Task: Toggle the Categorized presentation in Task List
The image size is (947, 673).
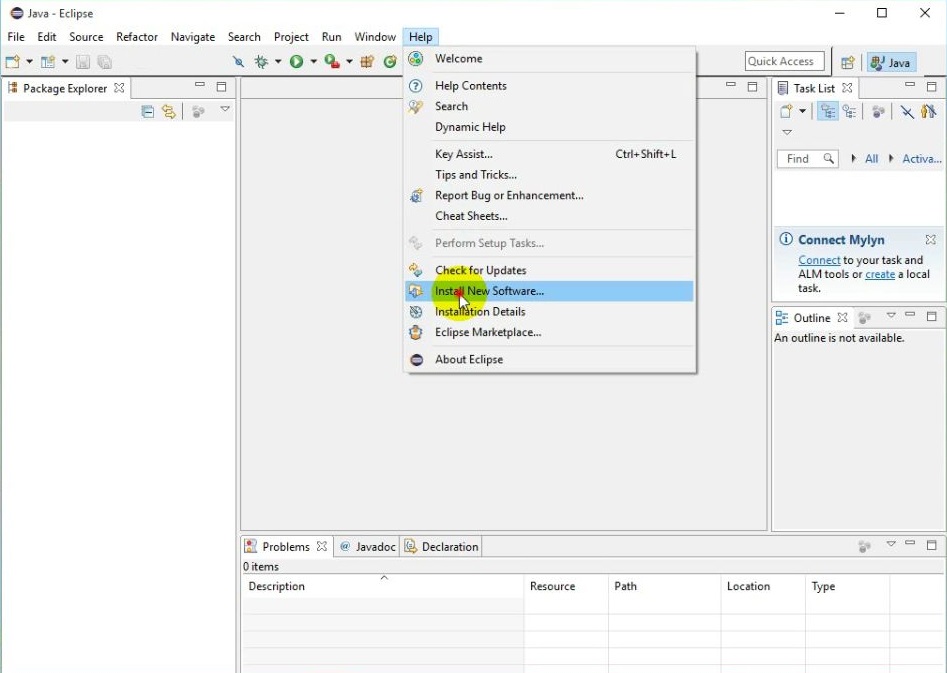Action: click(828, 111)
